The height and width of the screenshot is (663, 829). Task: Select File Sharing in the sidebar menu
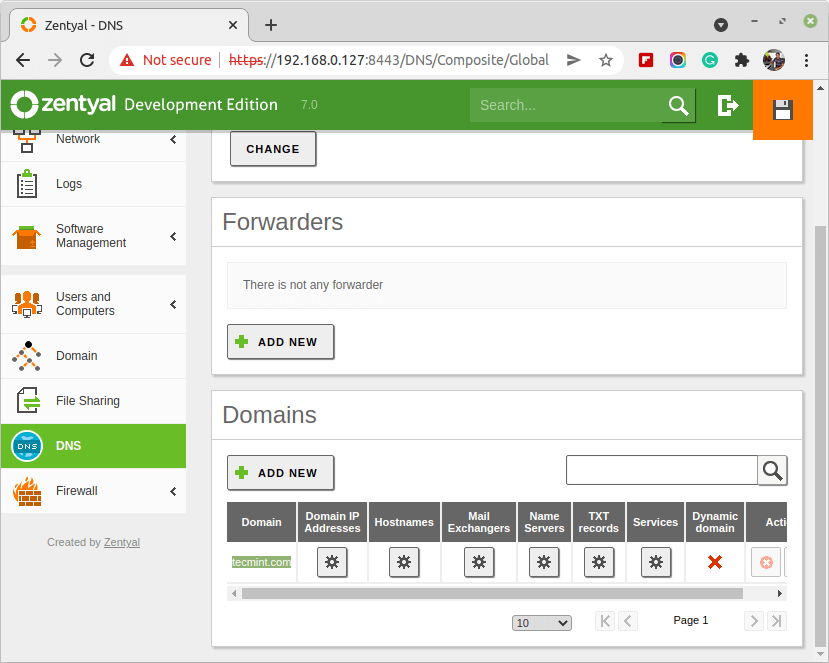[93, 401]
